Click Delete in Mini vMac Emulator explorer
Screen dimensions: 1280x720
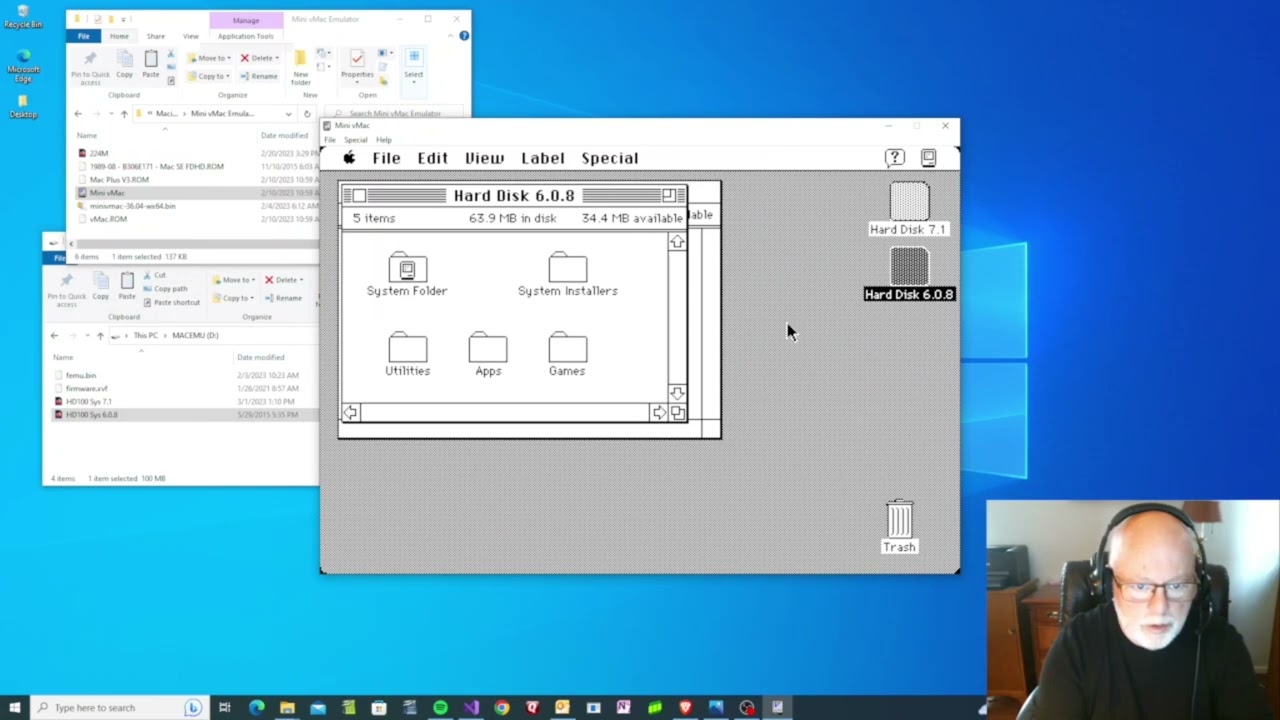(260, 58)
